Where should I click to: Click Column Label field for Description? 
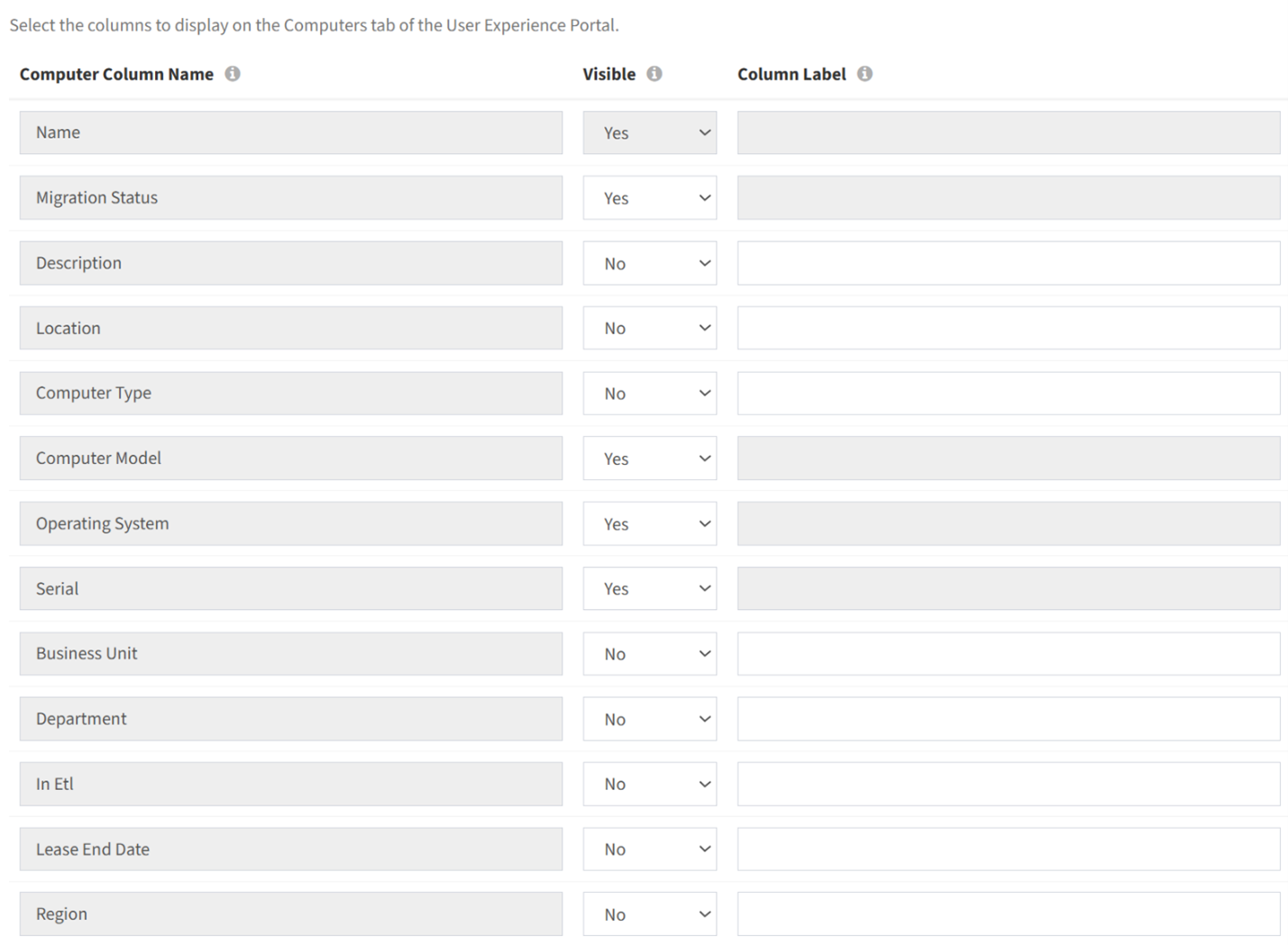click(1009, 263)
